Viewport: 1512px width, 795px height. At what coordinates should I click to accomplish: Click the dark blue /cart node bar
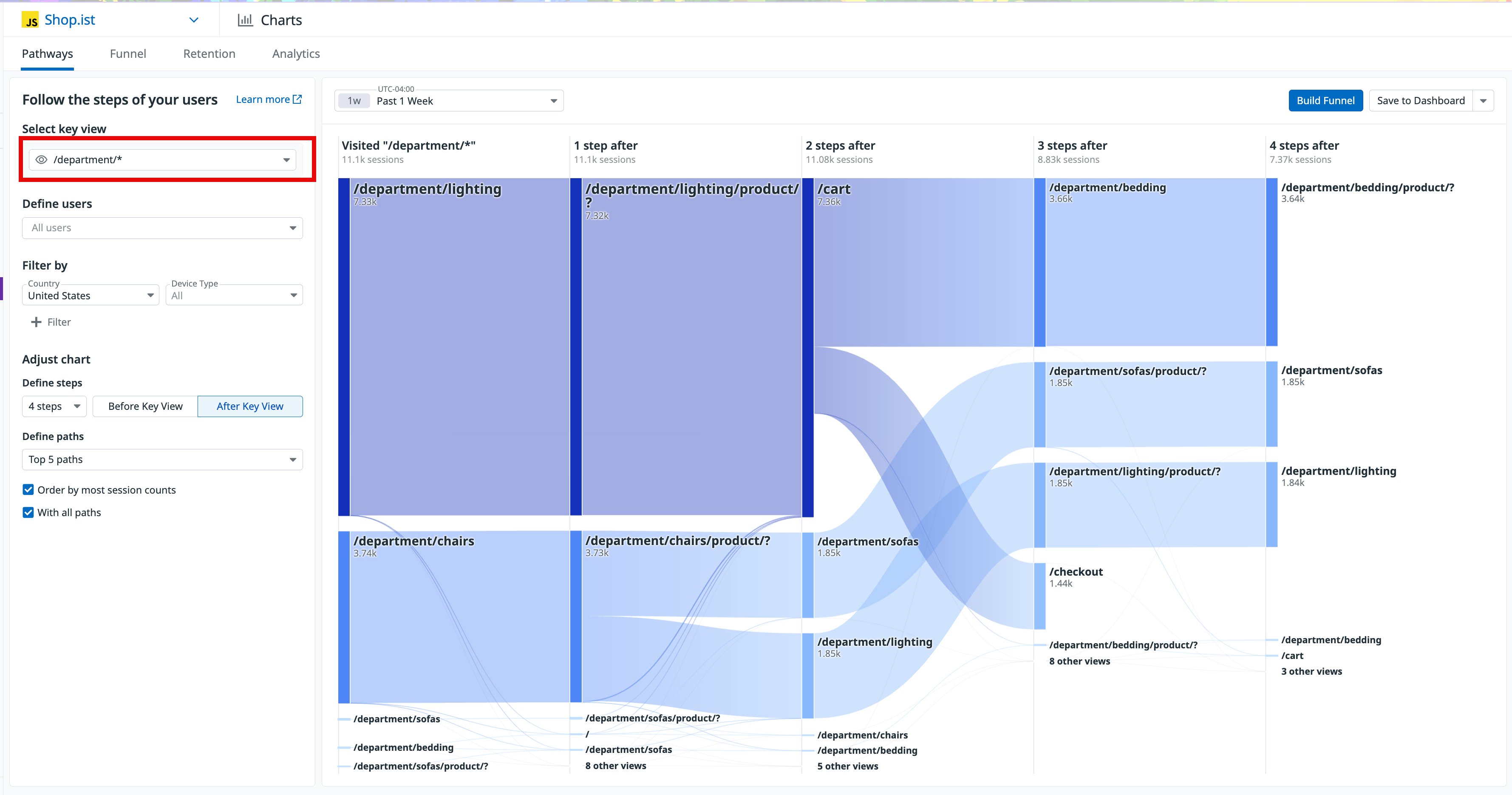point(808,346)
